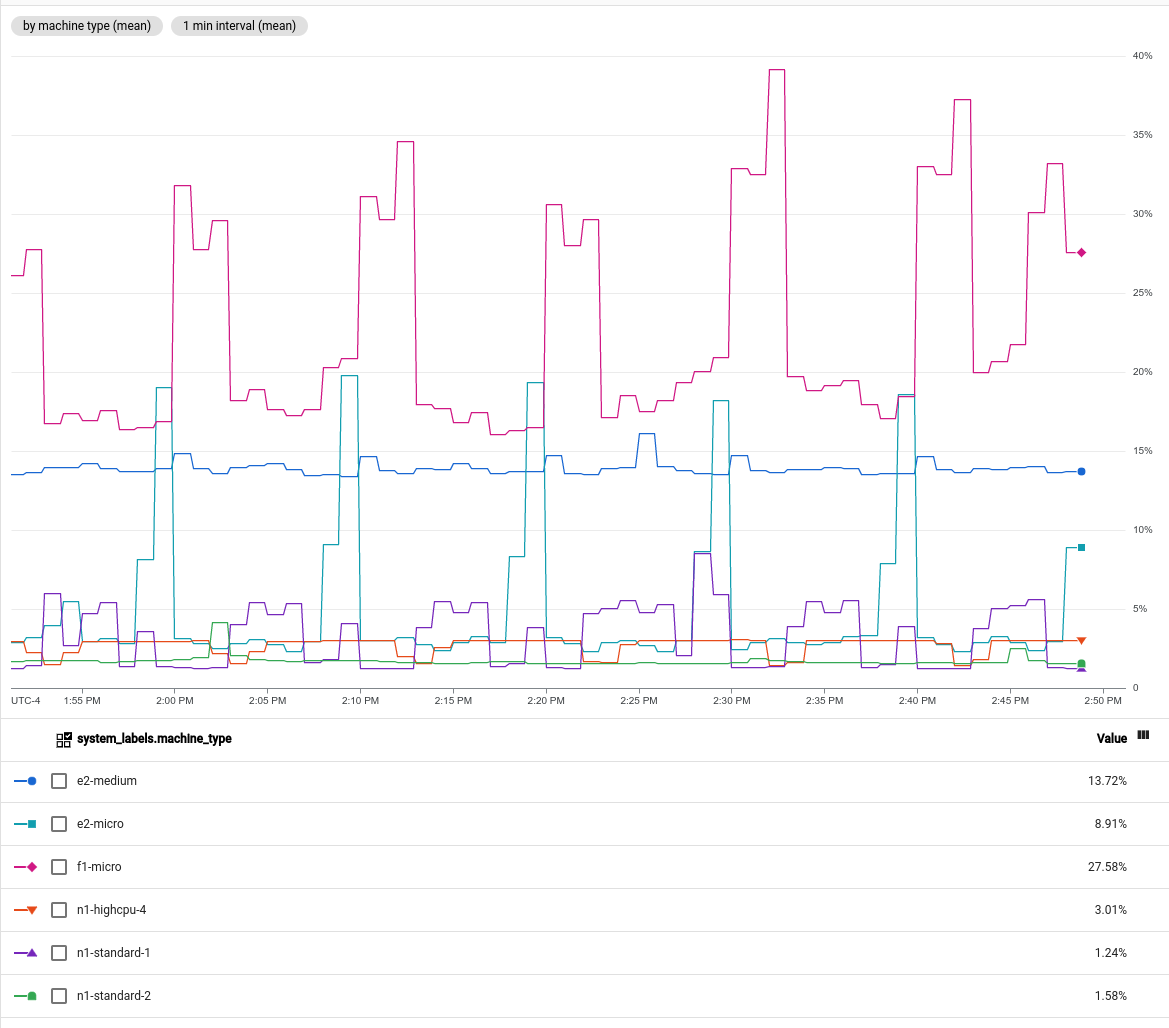The image size is (1169, 1028).
Task: Click the purple triangle n1-standard-1 series icon
Action: tap(24, 952)
